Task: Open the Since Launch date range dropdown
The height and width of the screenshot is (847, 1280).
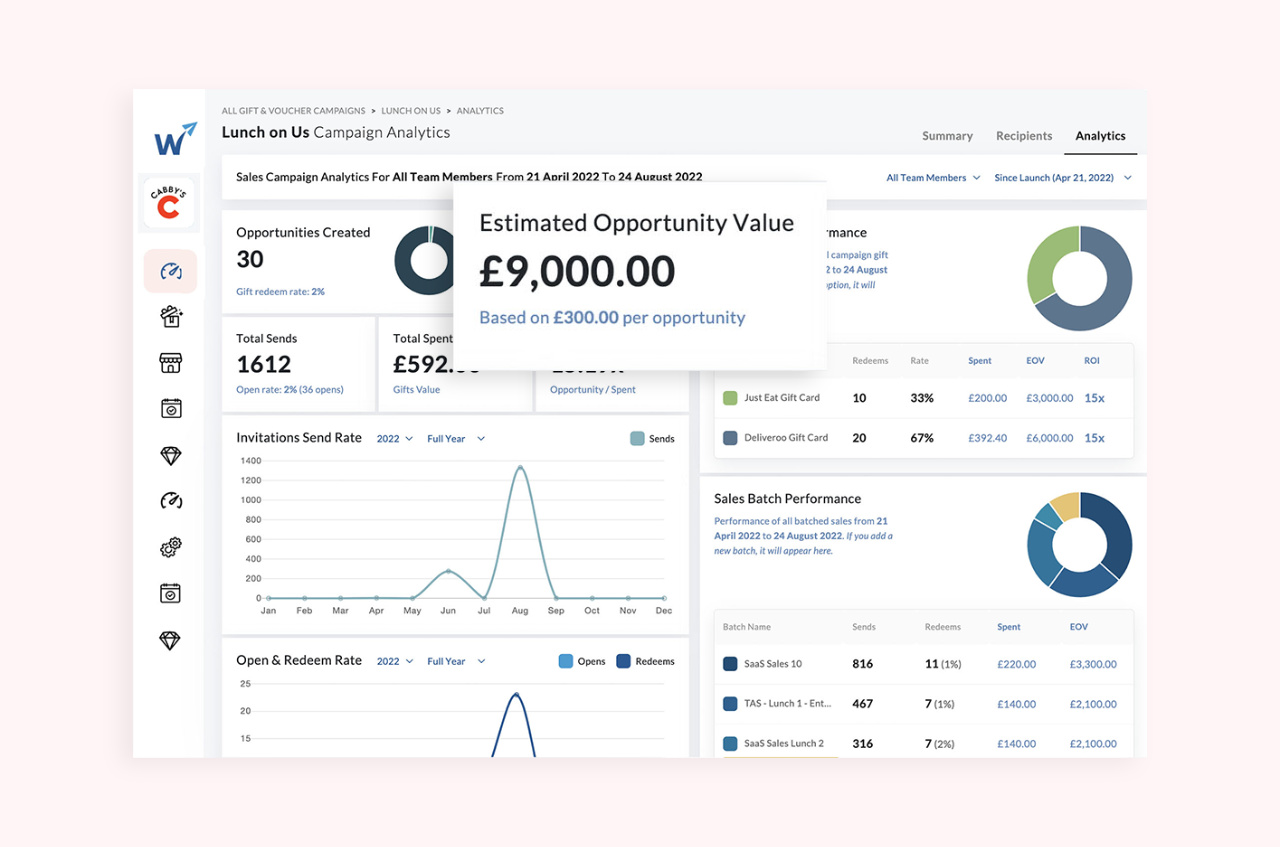Action: 1063,178
